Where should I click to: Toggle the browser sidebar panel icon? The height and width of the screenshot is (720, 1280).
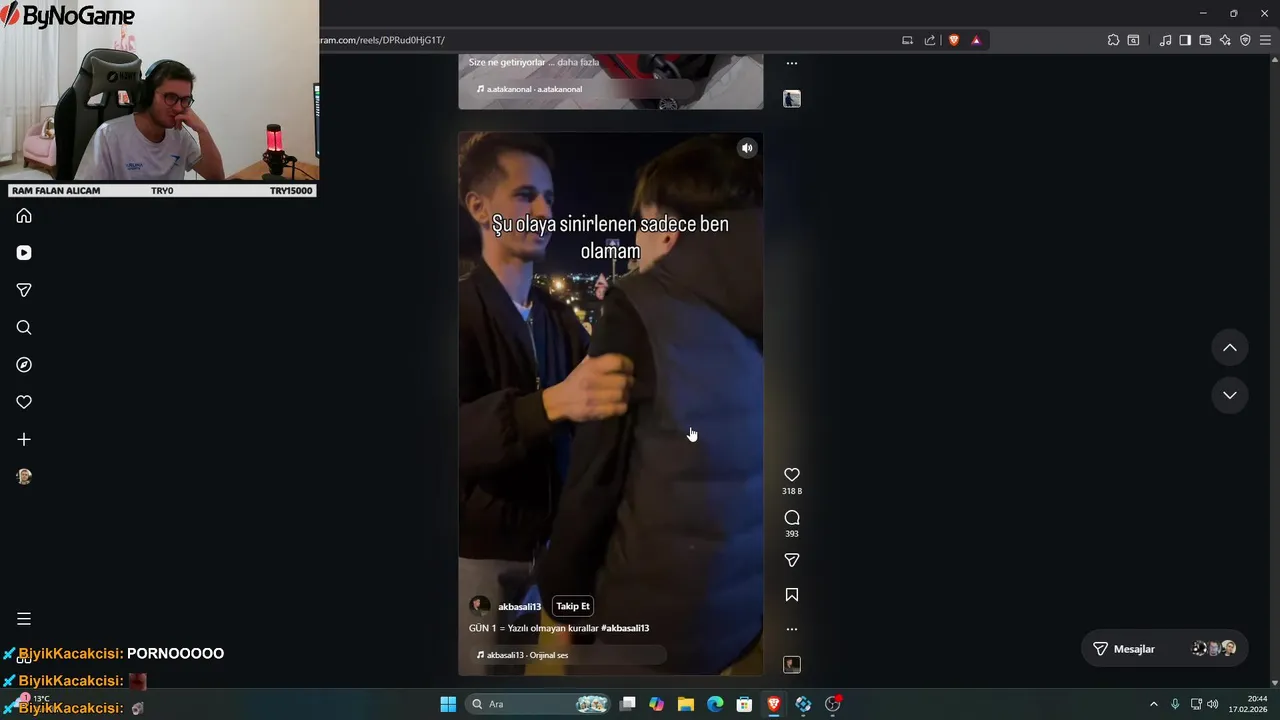point(1185,40)
